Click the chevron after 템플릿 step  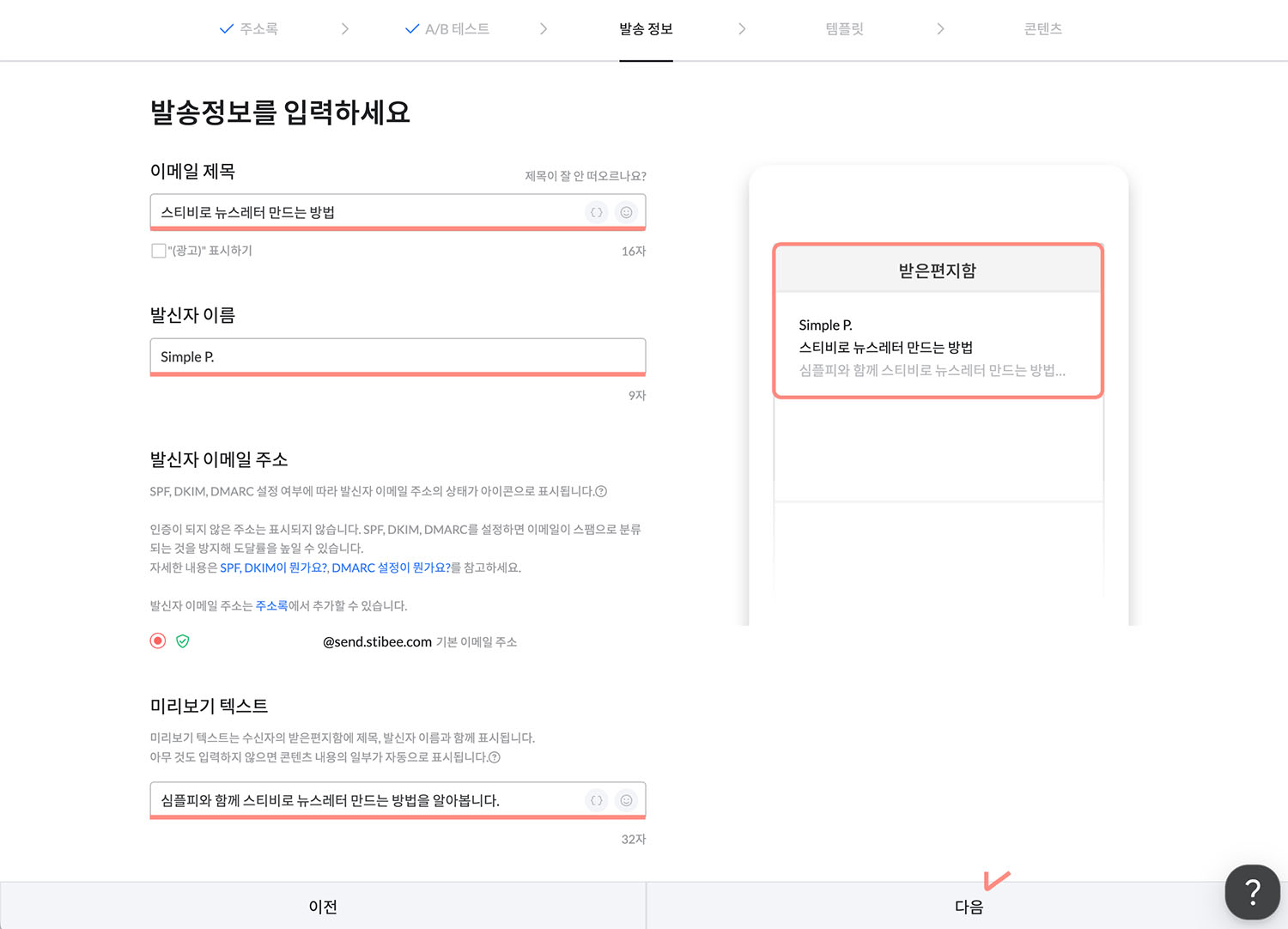pyautogui.click(x=940, y=29)
